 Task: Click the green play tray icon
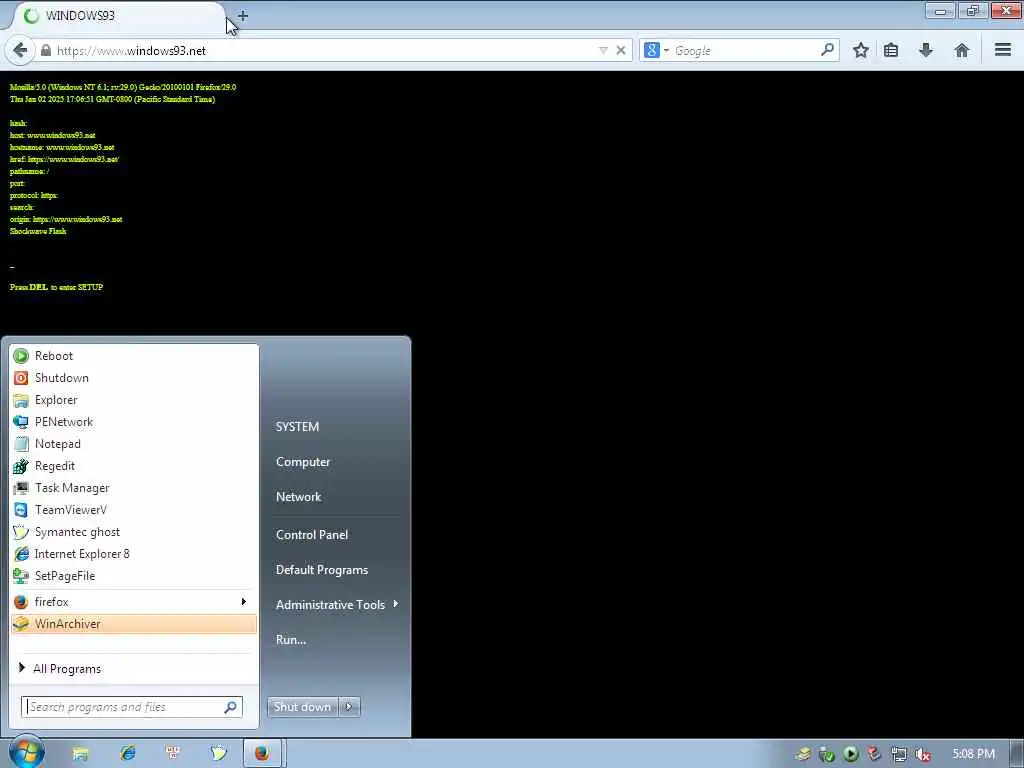[850, 754]
